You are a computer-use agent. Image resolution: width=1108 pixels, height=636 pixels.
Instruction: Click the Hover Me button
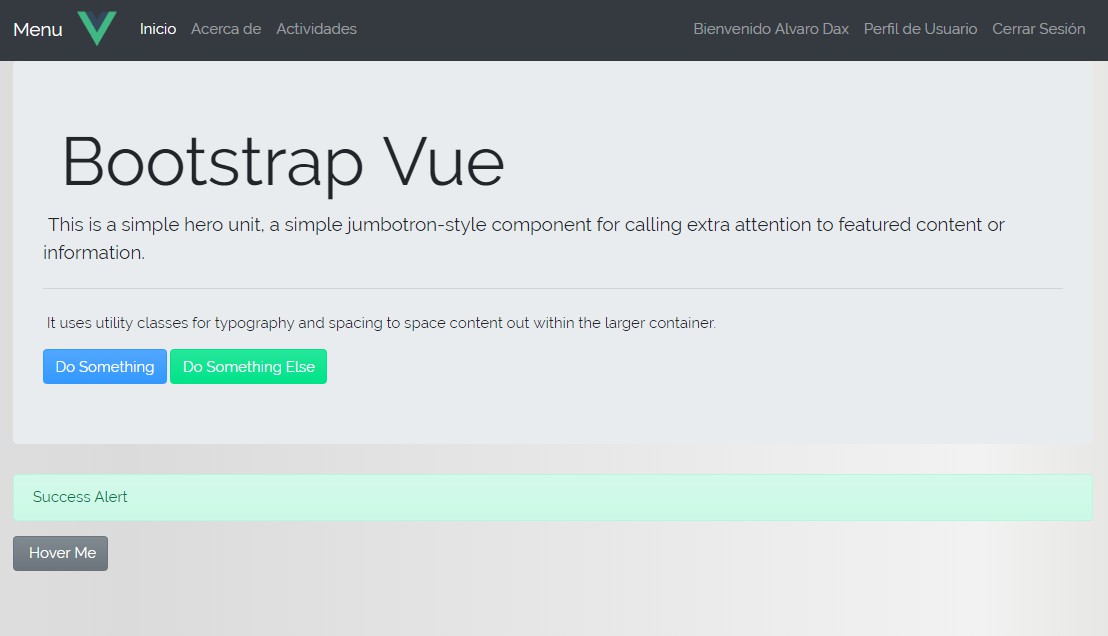(61, 553)
